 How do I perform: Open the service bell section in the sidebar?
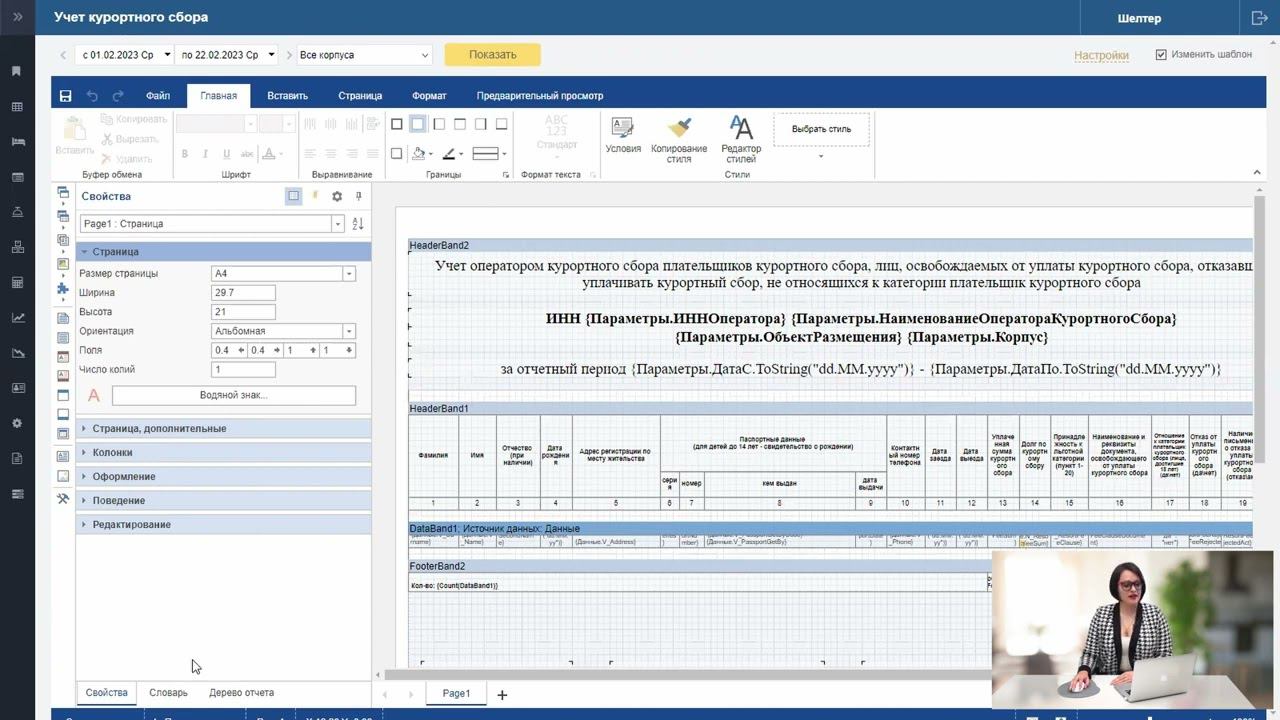pos(17,212)
